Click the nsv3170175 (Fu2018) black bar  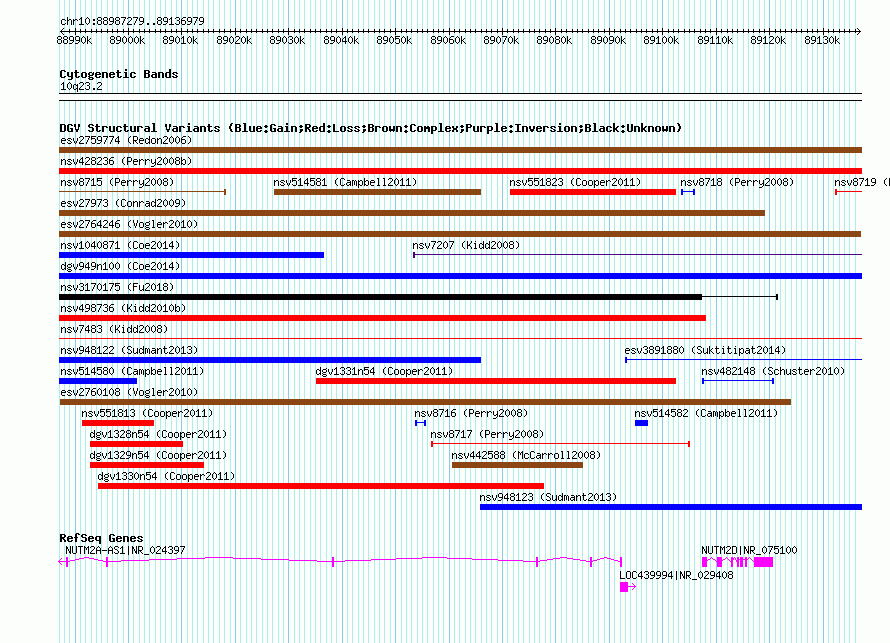point(380,297)
